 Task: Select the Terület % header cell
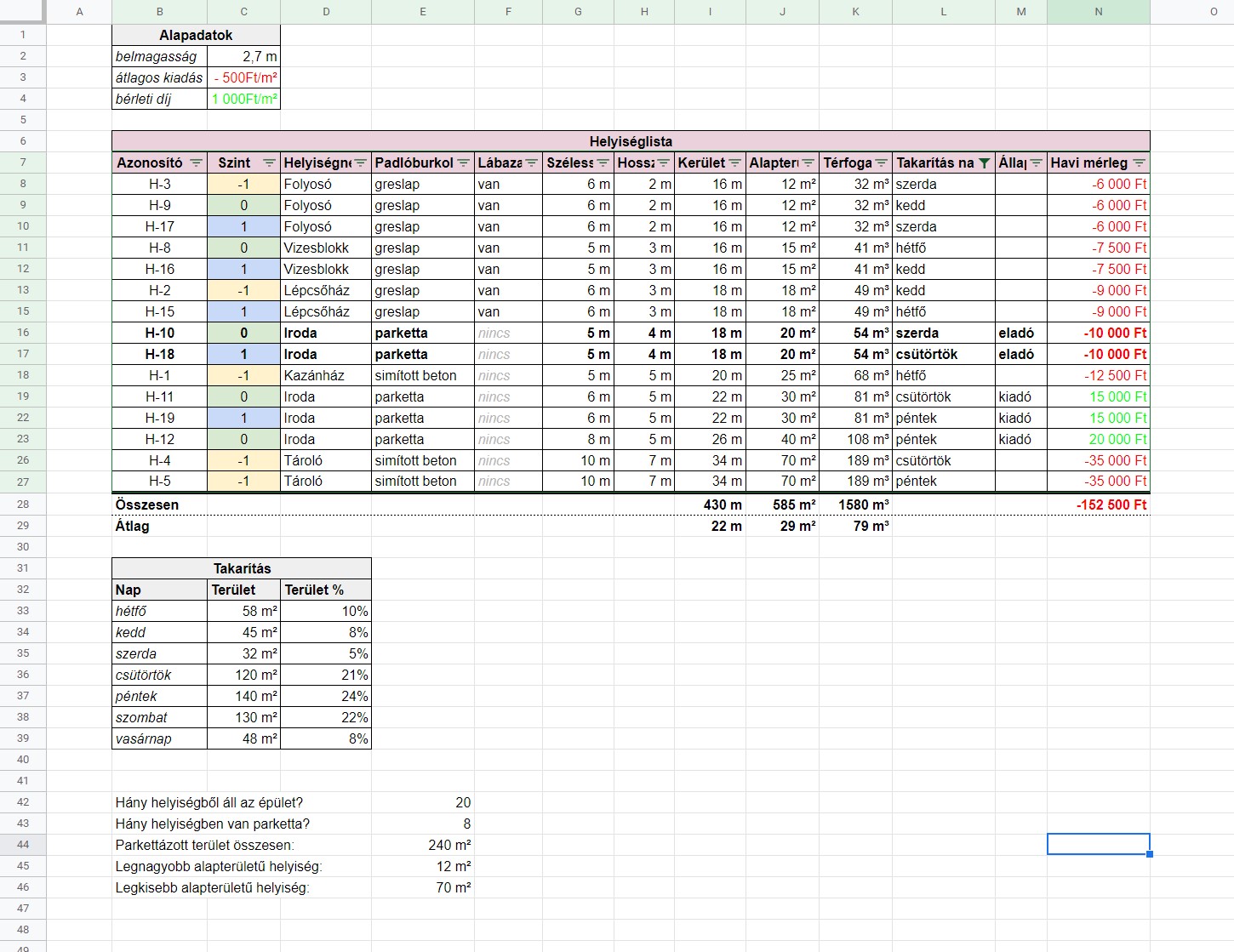[326, 590]
